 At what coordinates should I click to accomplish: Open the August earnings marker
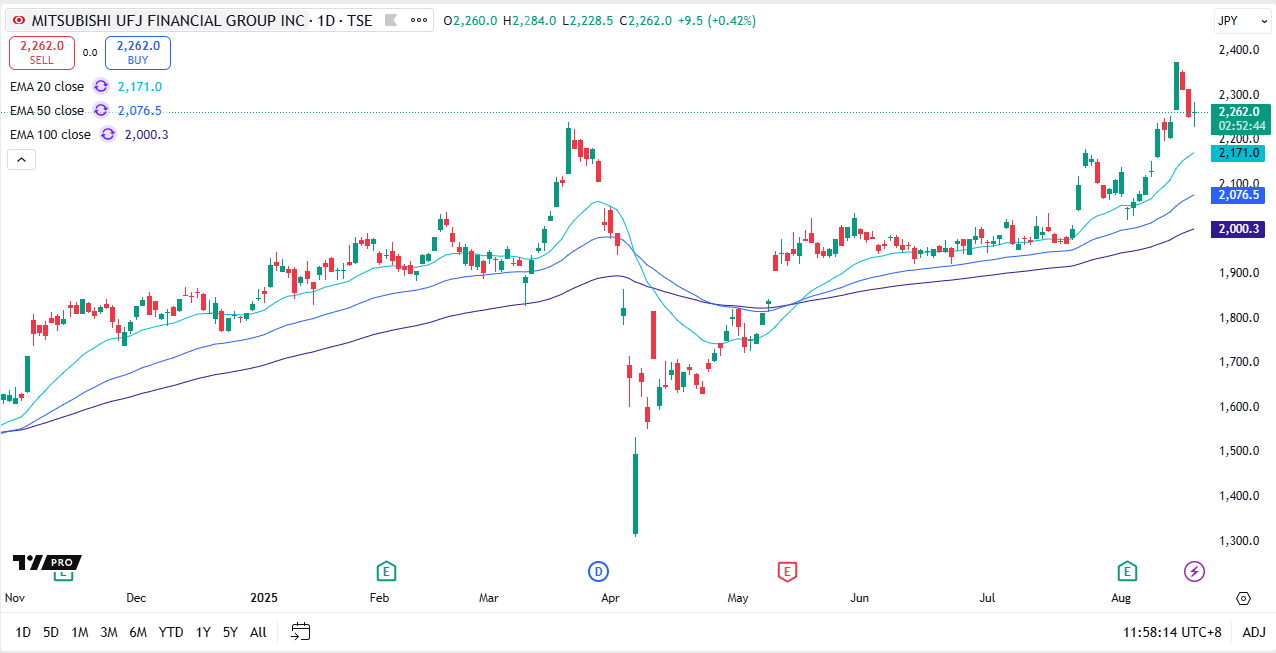click(x=1127, y=572)
